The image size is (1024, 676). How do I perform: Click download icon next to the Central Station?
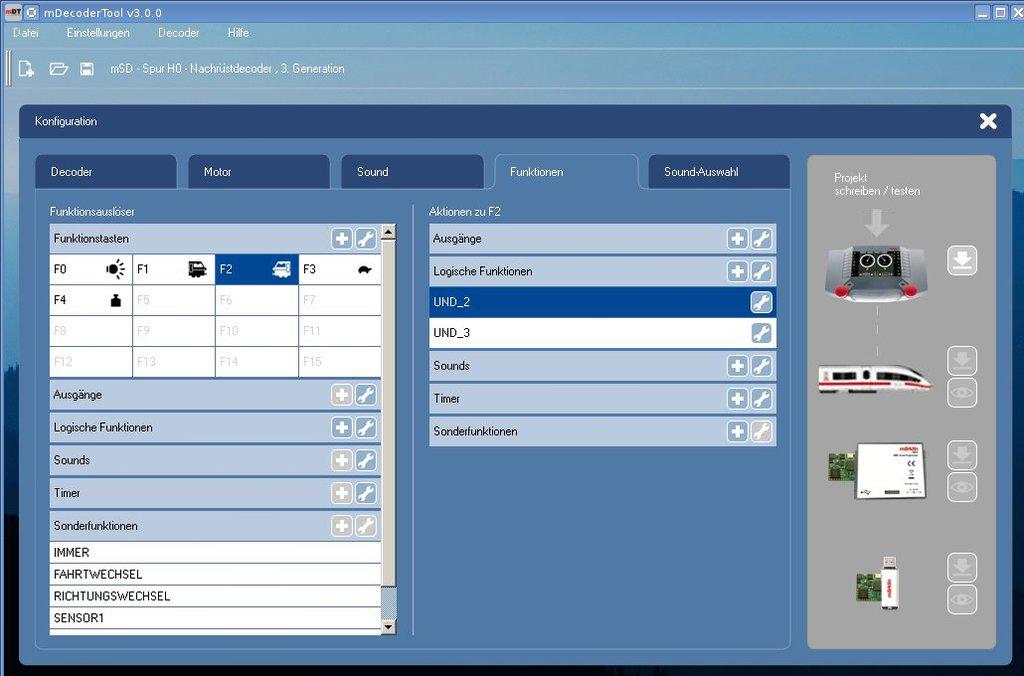(962, 261)
